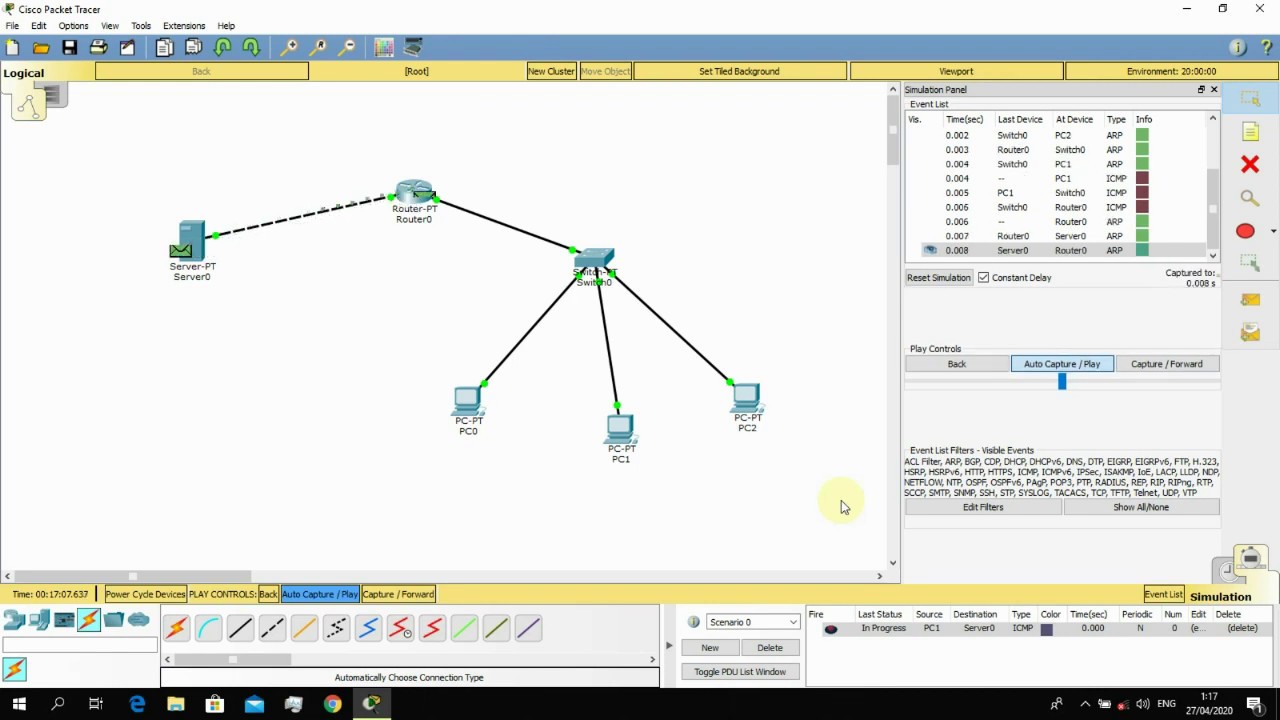Click New scenario button

click(710, 648)
